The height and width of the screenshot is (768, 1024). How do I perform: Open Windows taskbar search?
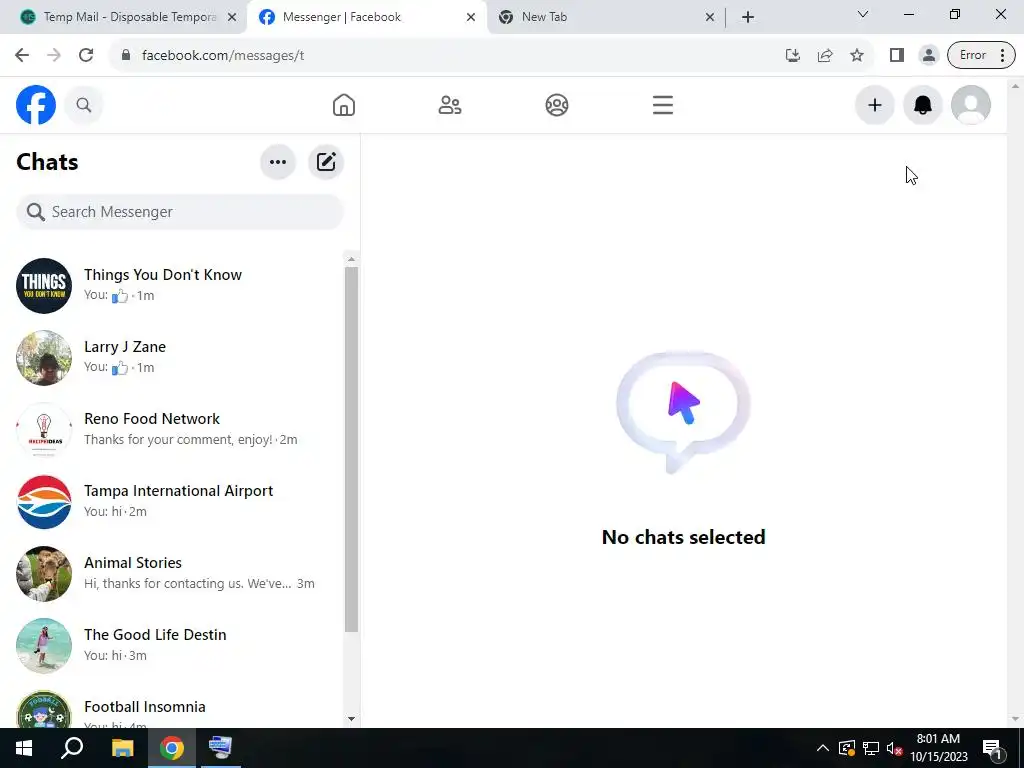coord(72,748)
